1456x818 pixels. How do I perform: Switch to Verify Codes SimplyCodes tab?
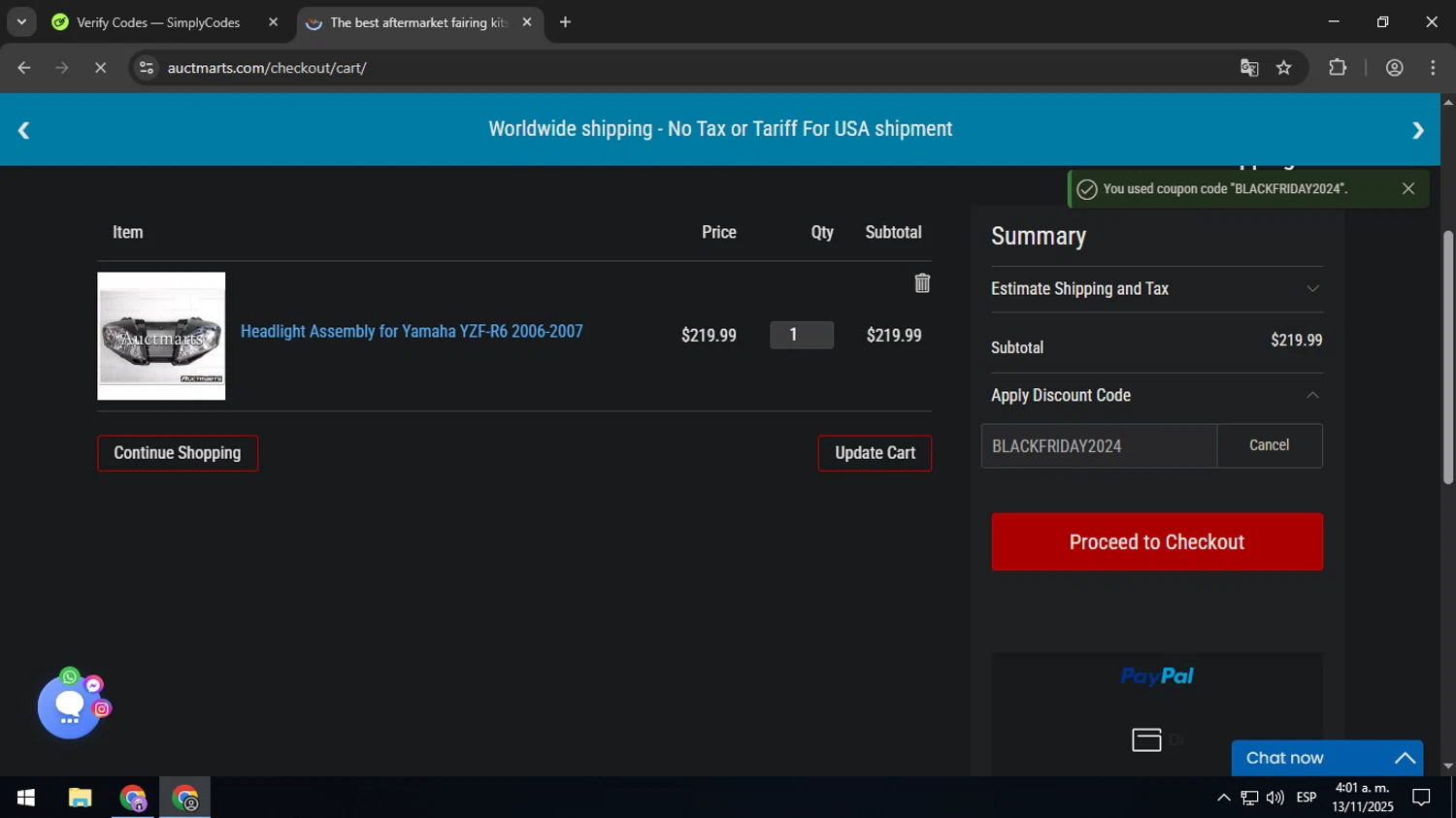(x=158, y=22)
